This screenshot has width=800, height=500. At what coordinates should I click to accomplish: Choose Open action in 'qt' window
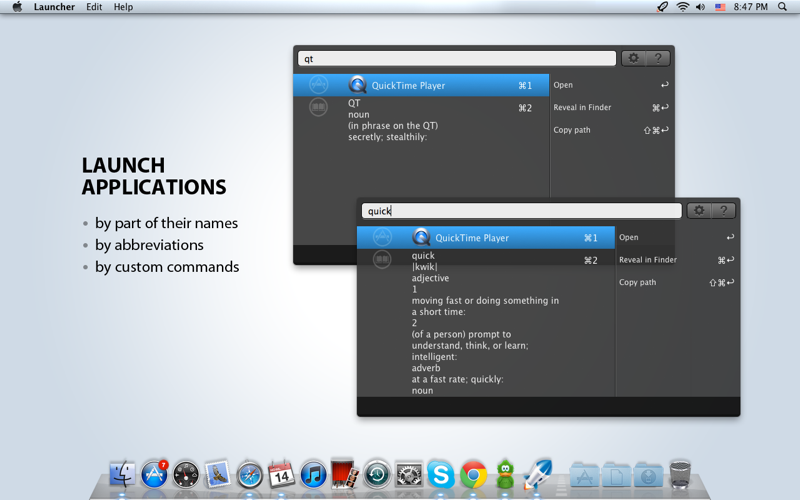pos(611,85)
